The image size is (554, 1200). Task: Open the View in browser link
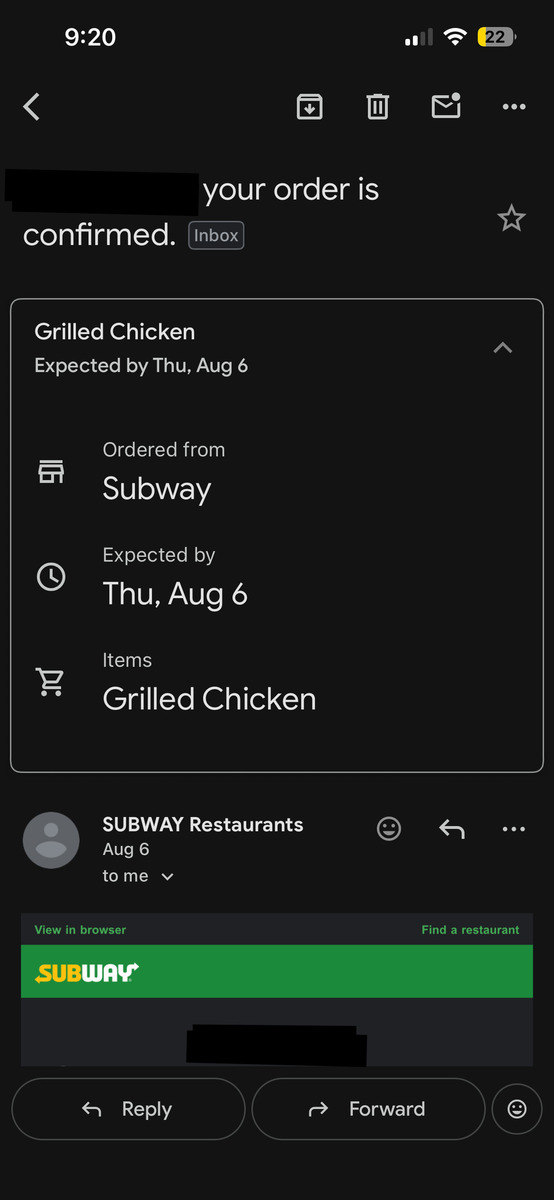(80, 930)
